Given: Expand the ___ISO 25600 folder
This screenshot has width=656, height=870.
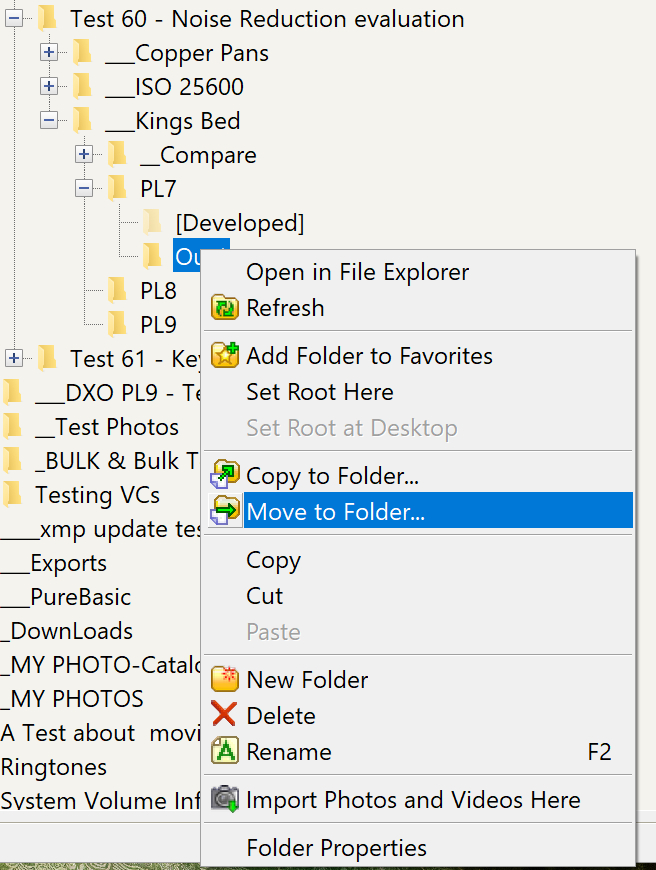Looking at the screenshot, I should pyautogui.click(x=49, y=87).
